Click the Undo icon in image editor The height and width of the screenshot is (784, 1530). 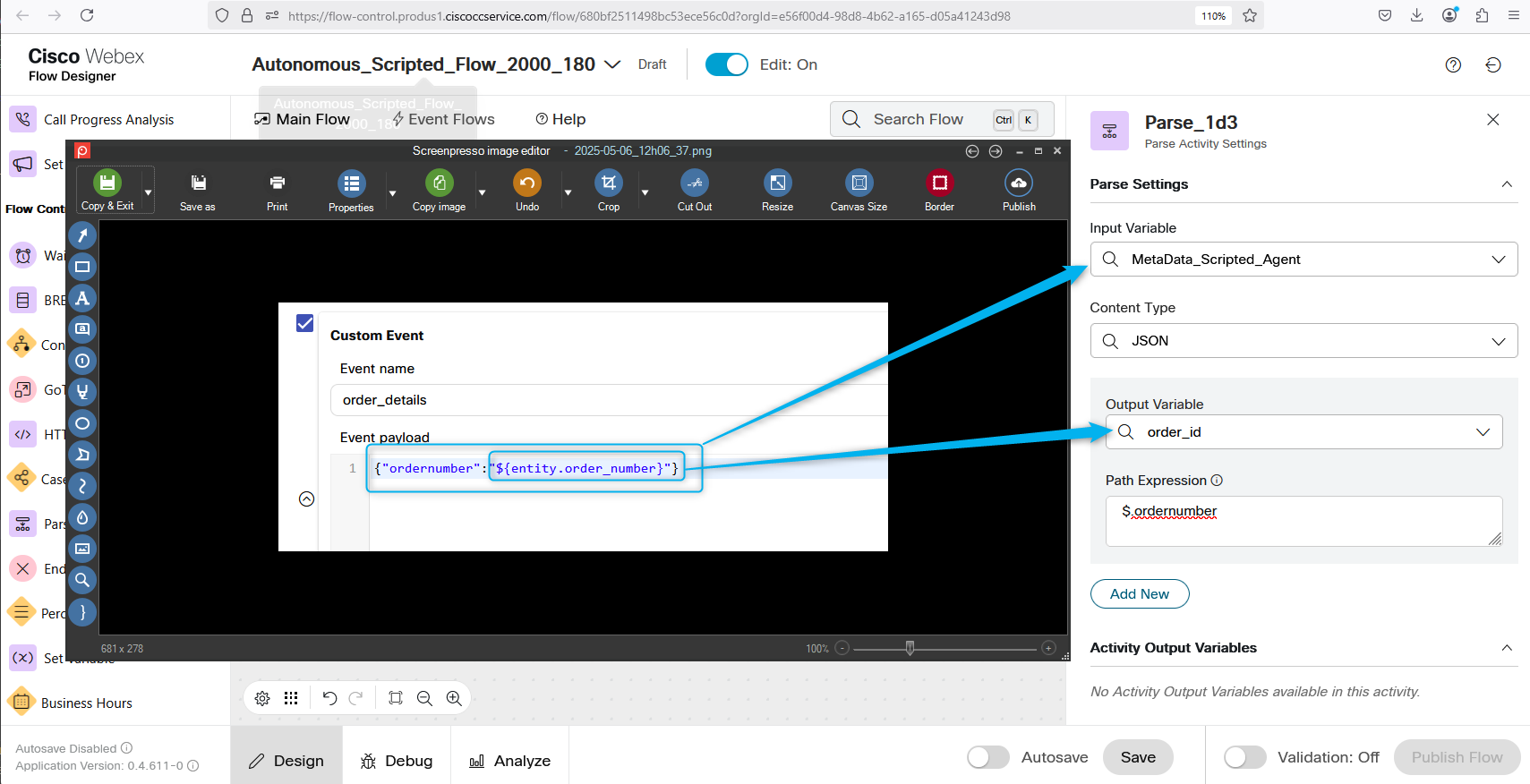click(526, 183)
